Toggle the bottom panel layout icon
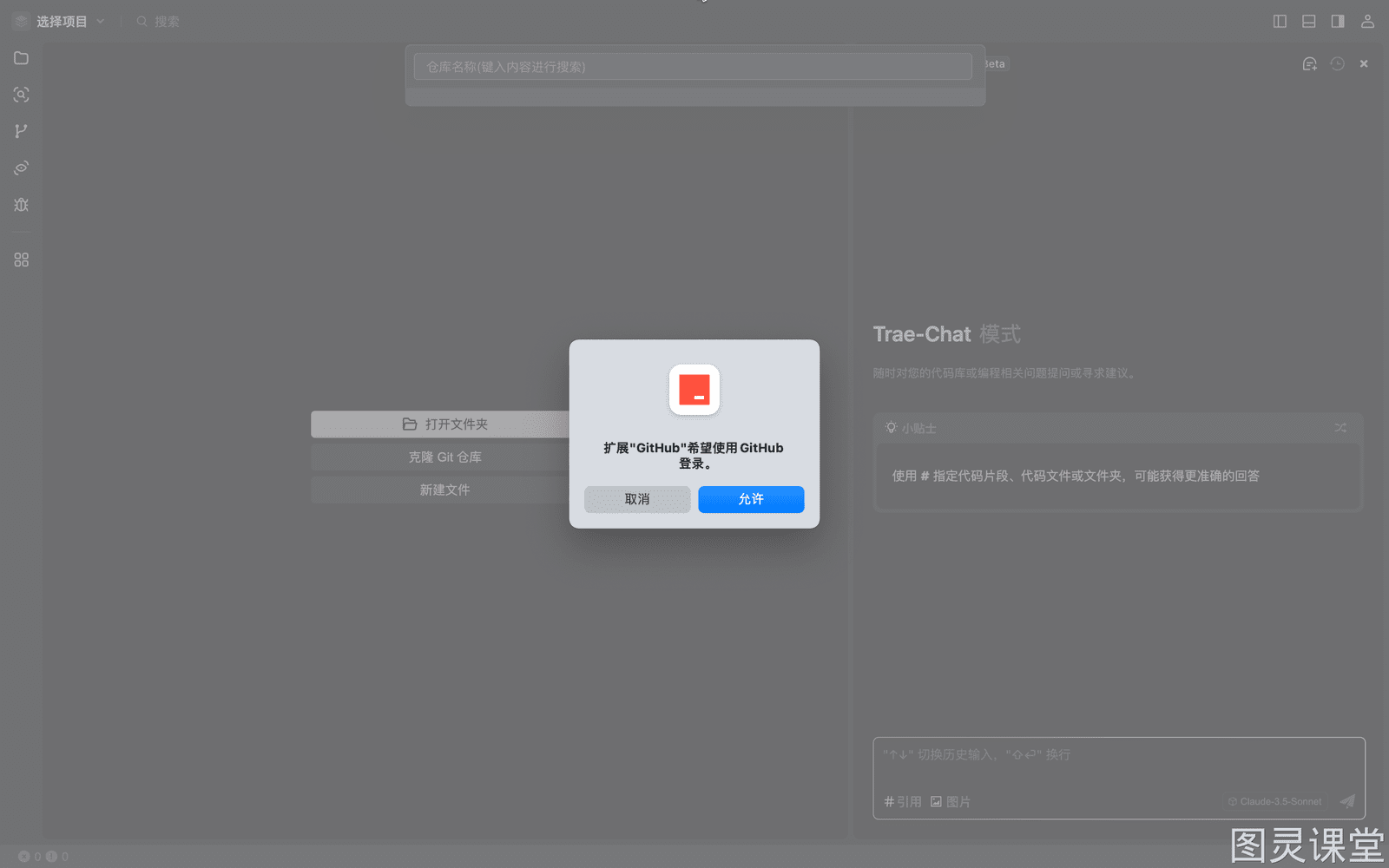 coord(1309,22)
